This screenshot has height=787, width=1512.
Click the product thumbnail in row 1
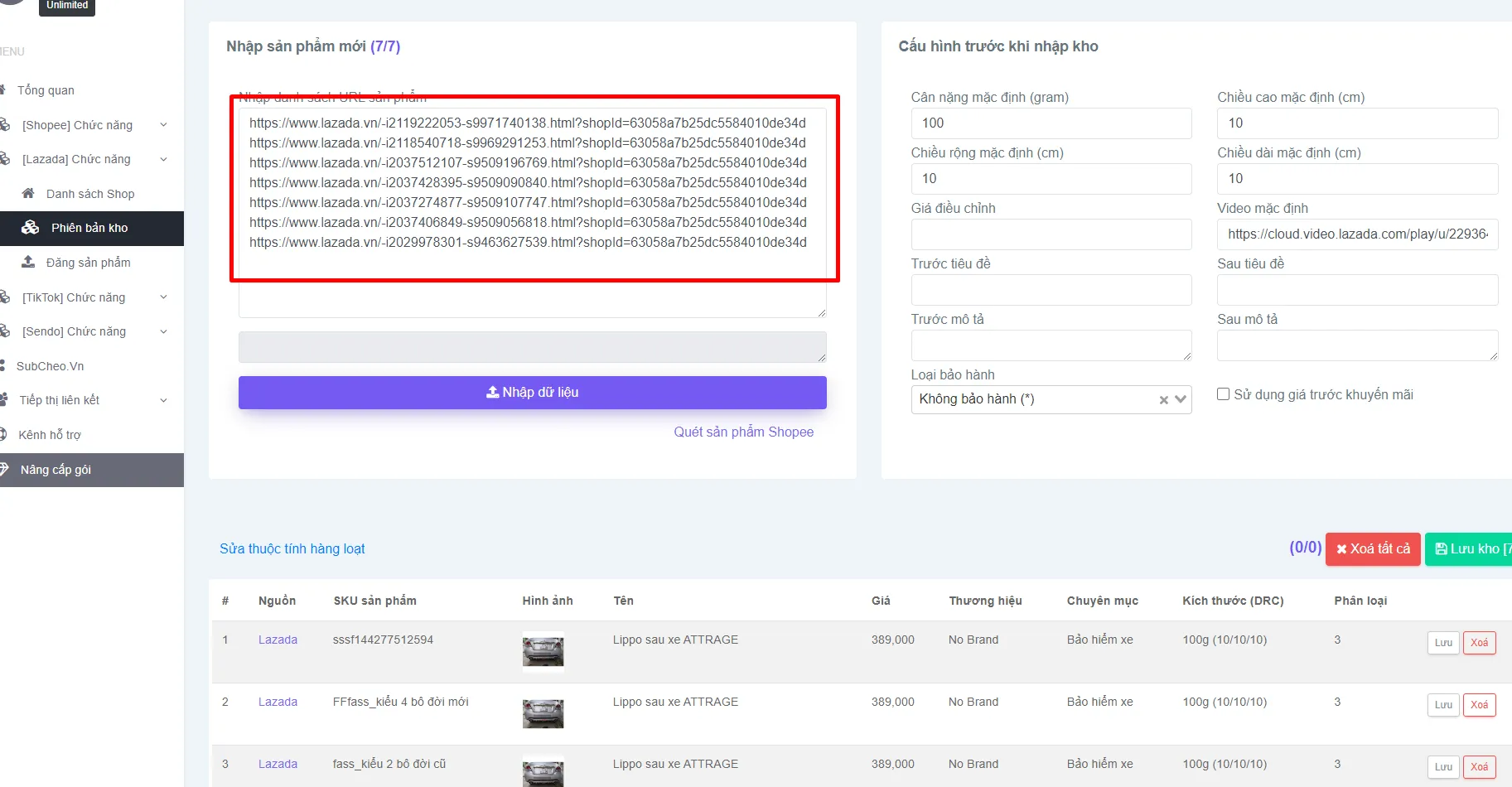click(543, 651)
